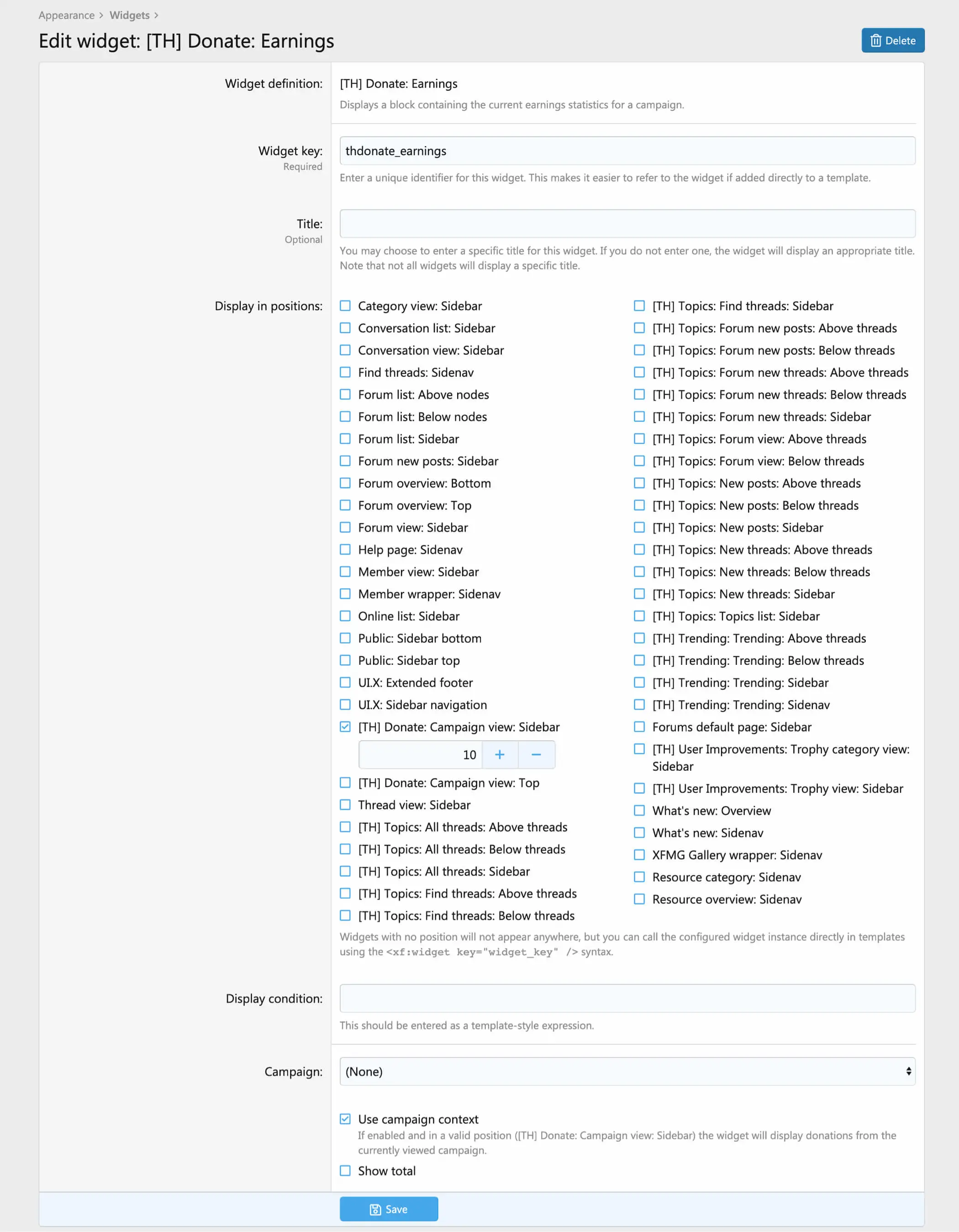The image size is (959, 1232).
Task: Focus the Widget key text field
Action: [627, 151]
